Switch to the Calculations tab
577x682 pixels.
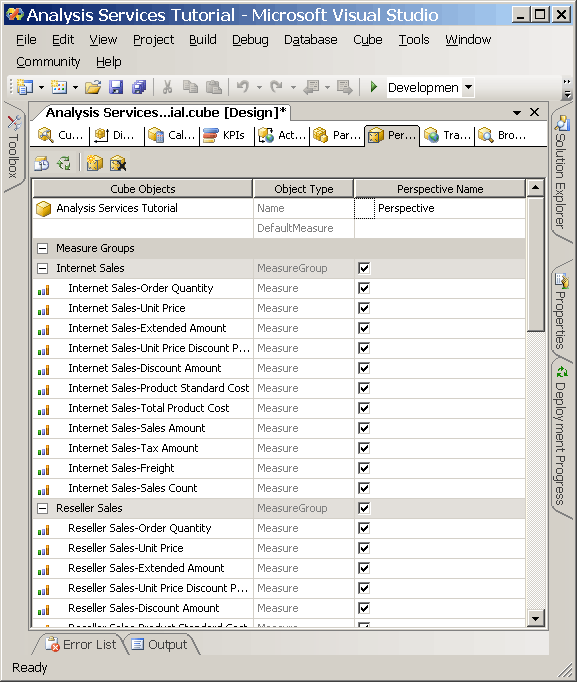pyautogui.click(x=172, y=135)
